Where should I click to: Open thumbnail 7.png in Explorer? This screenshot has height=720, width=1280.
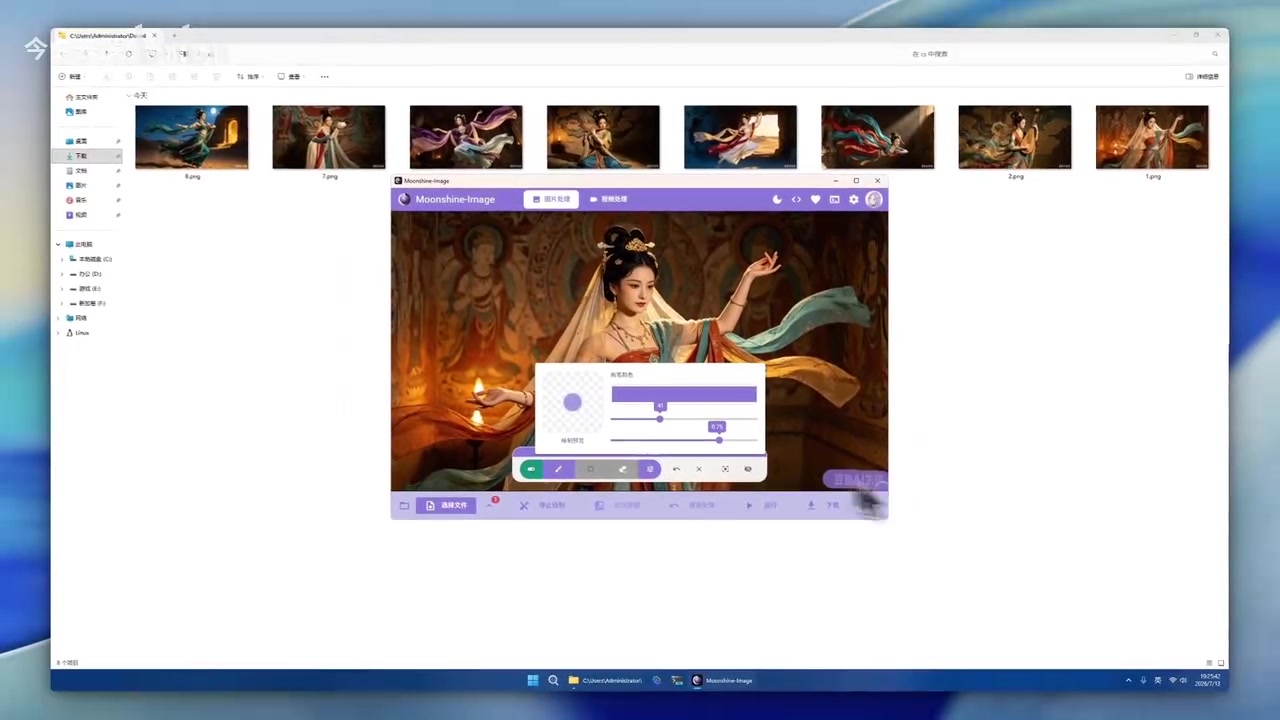(329, 138)
